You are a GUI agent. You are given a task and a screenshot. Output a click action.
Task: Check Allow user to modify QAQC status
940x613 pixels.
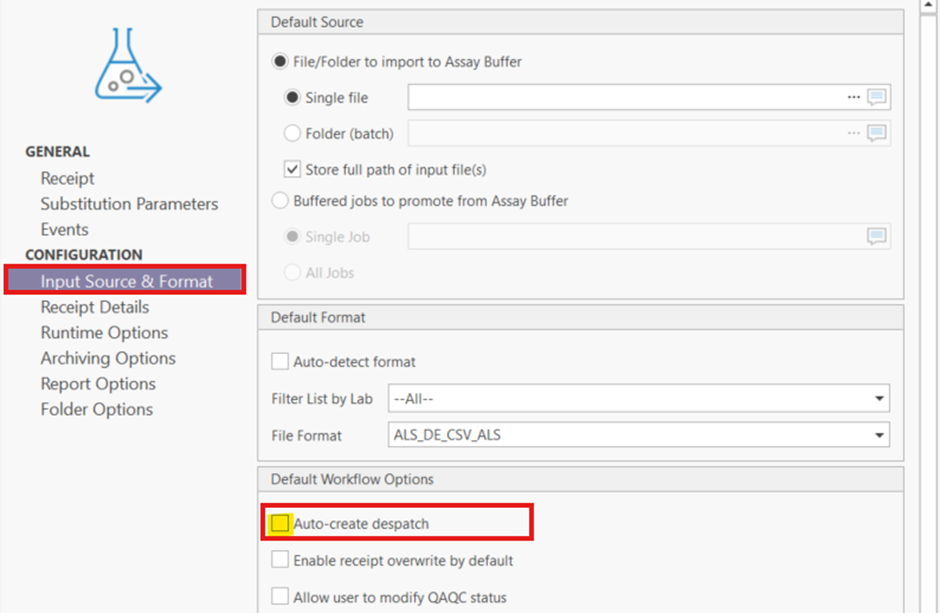280,596
